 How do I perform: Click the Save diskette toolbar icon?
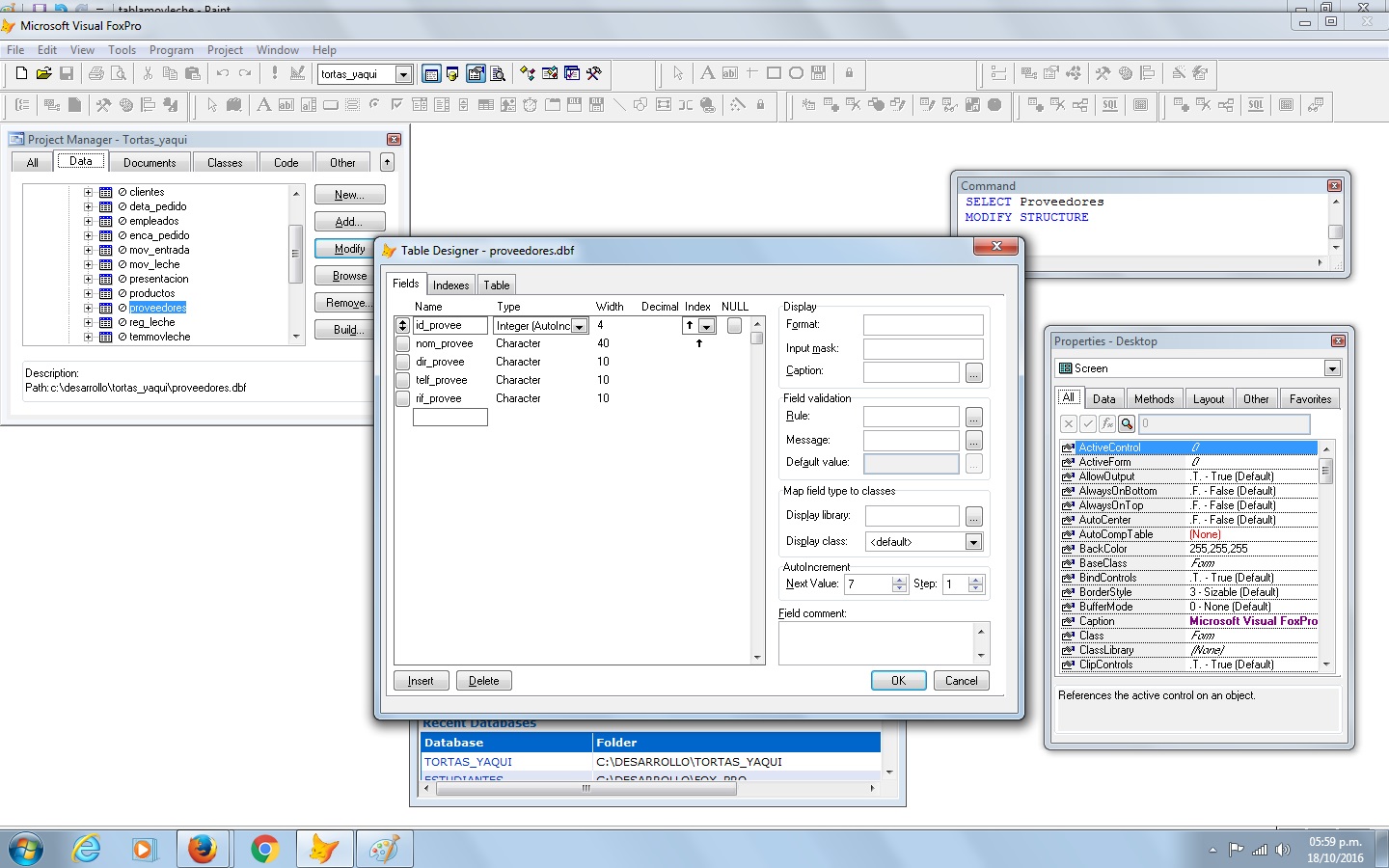67,73
